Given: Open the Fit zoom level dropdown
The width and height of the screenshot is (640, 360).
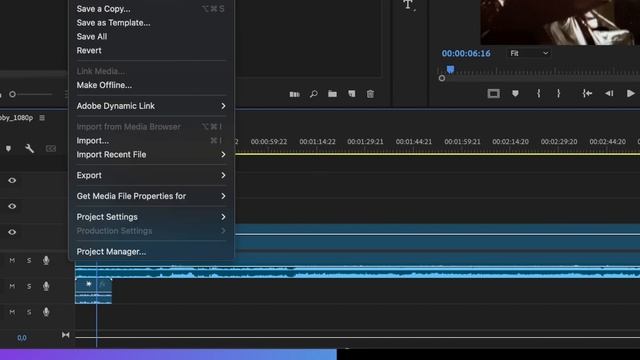Looking at the screenshot, I should [x=529, y=53].
